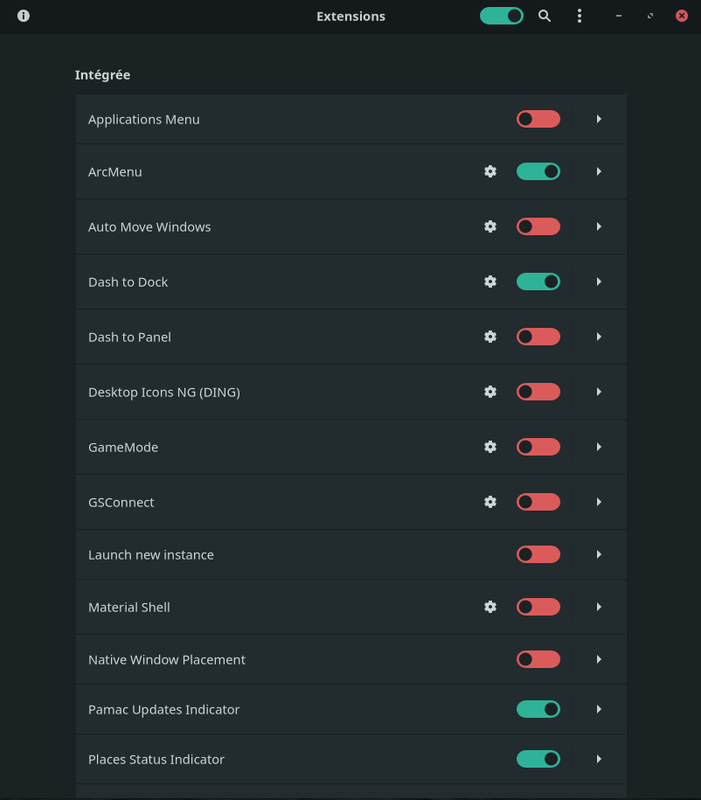Viewport: 701px width, 800px height.
Task: Open GameMode settings gear
Action: coord(490,447)
